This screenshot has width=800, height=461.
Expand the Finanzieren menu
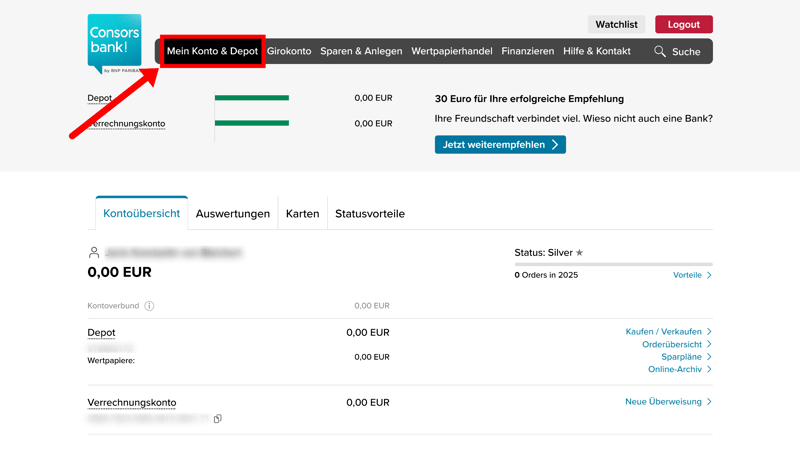pos(527,51)
